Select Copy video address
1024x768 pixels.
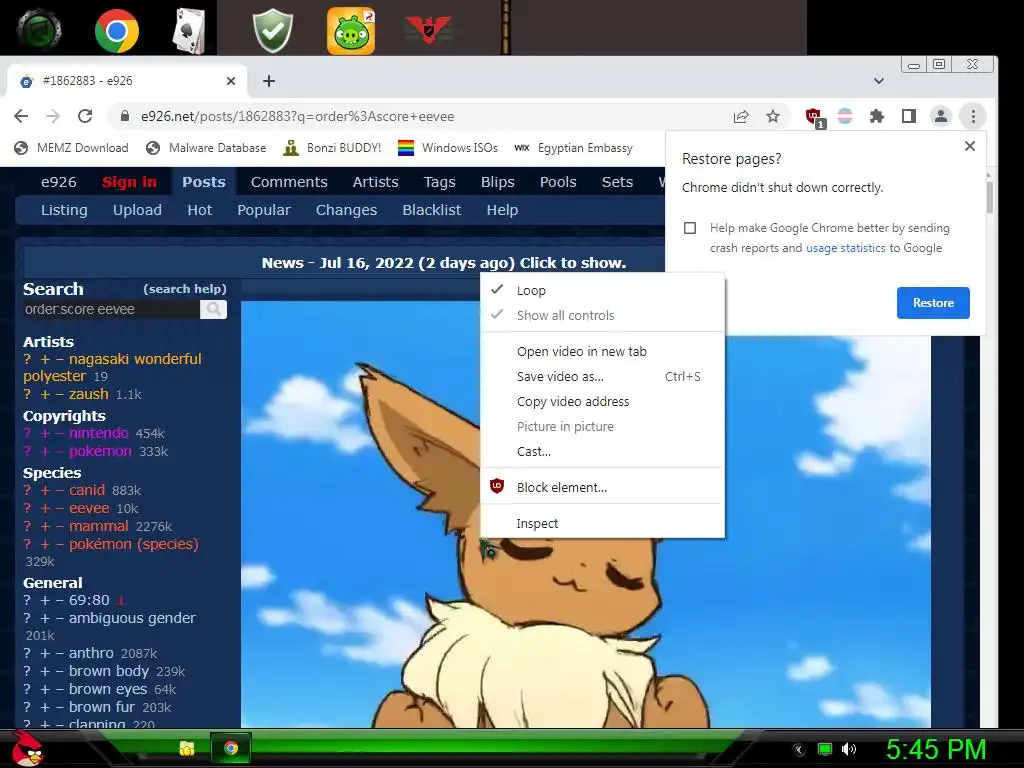[602, 401]
